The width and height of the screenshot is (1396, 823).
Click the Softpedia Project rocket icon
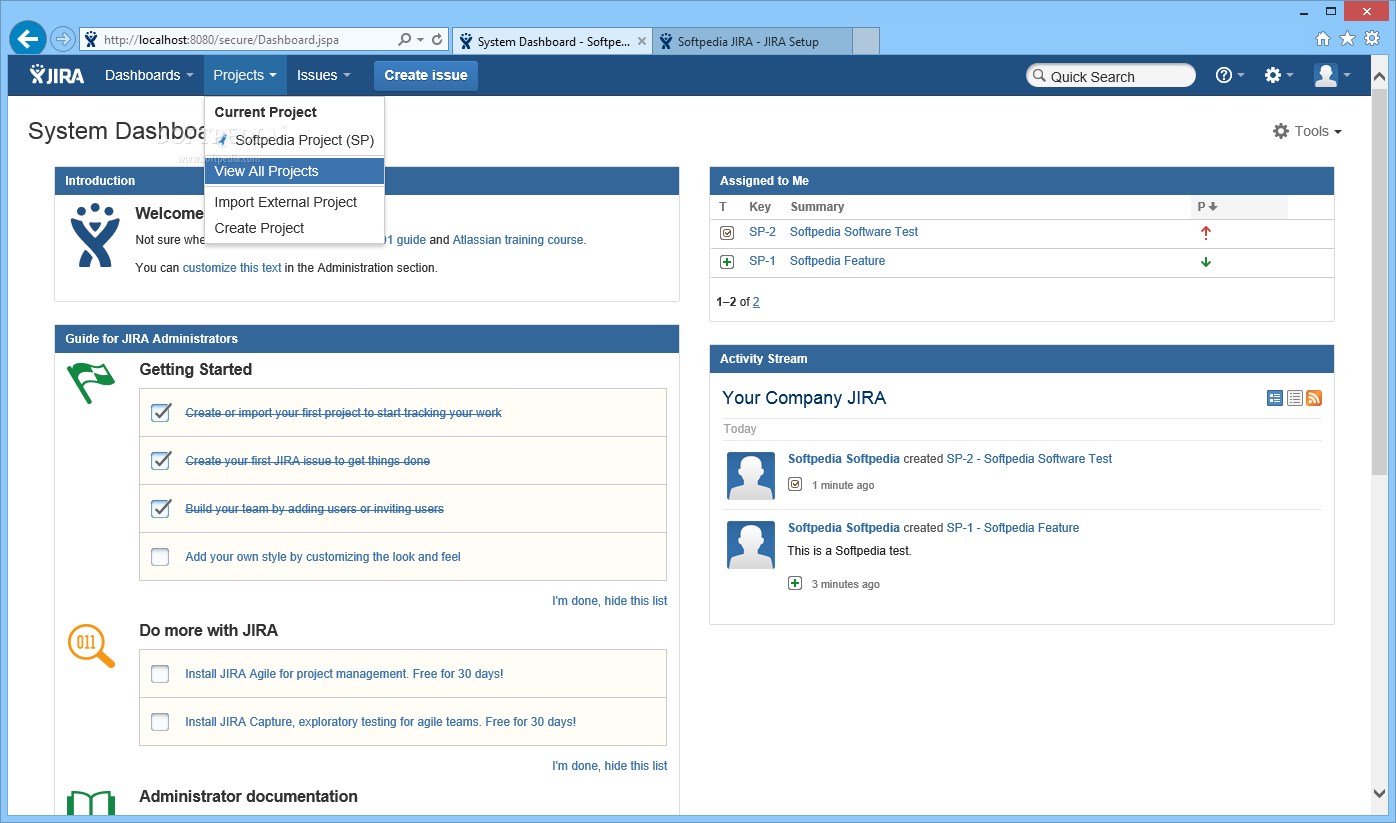tap(222, 141)
